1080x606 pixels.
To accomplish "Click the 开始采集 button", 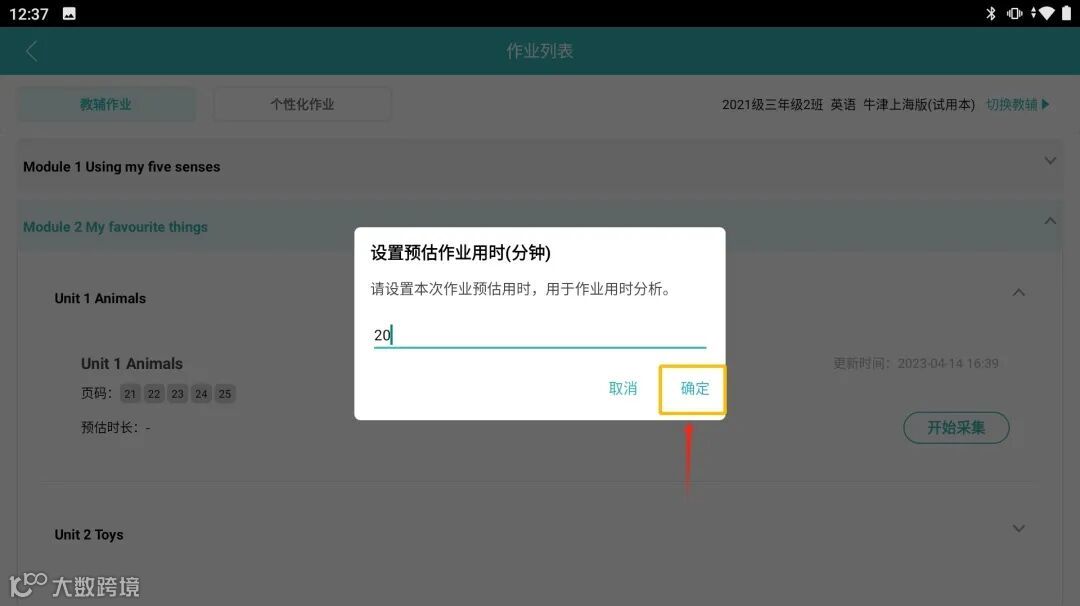I will tap(956, 428).
